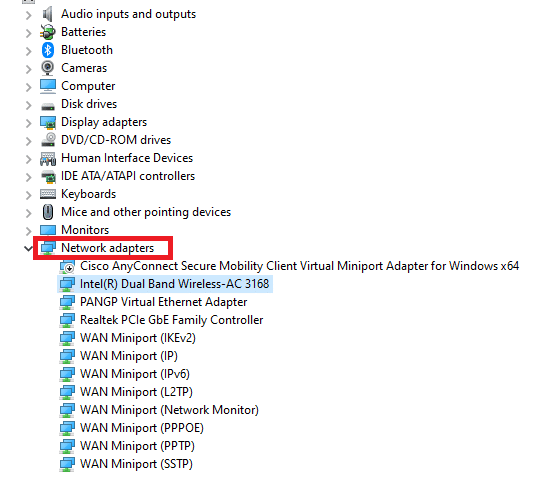The width and height of the screenshot is (546, 477).
Task: Select WAN Miniport (IKEv2) text
Action: point(138,338)
